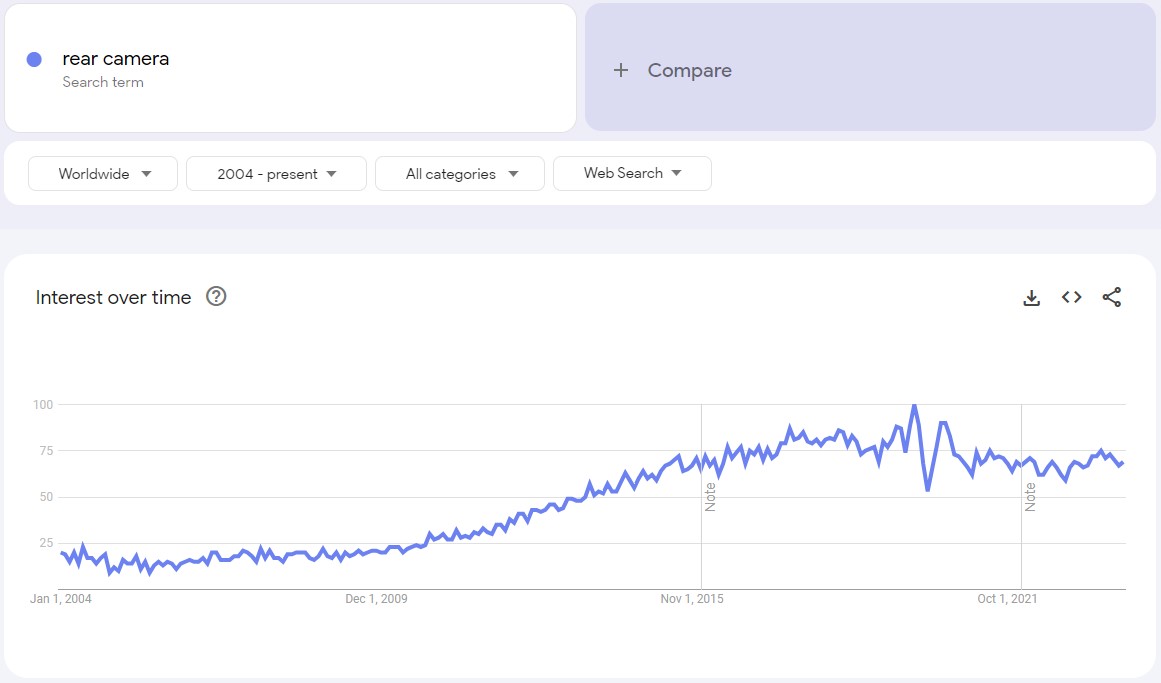The width and height of the screenshot is (1161, 683).
Task: Click the Oct 1, 2021 axis label
Action: tap(1007, 599)
